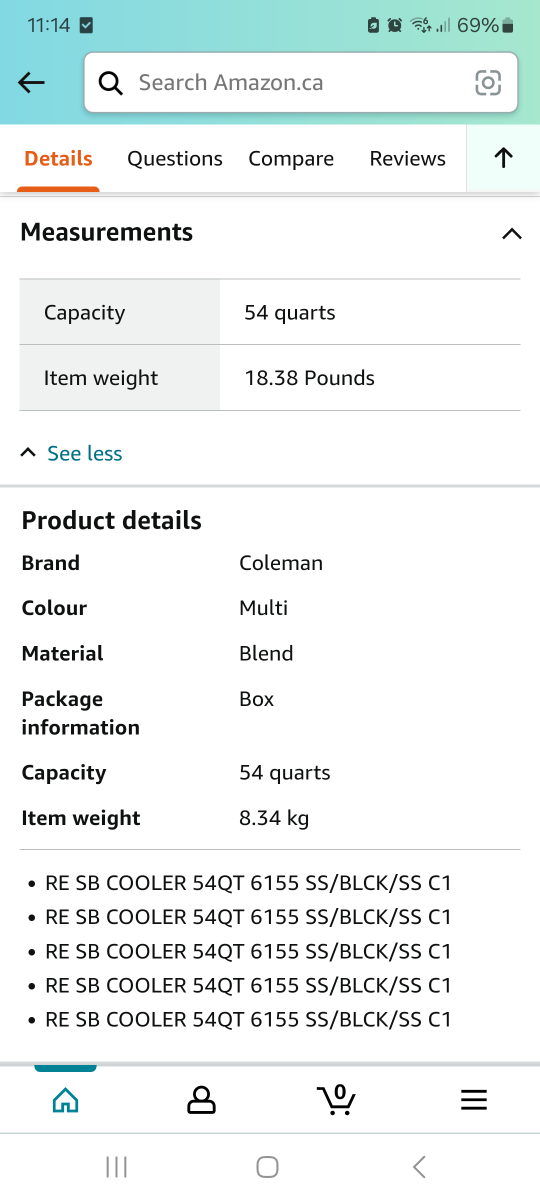Open the Reviews tab

(x=407, y=158)
